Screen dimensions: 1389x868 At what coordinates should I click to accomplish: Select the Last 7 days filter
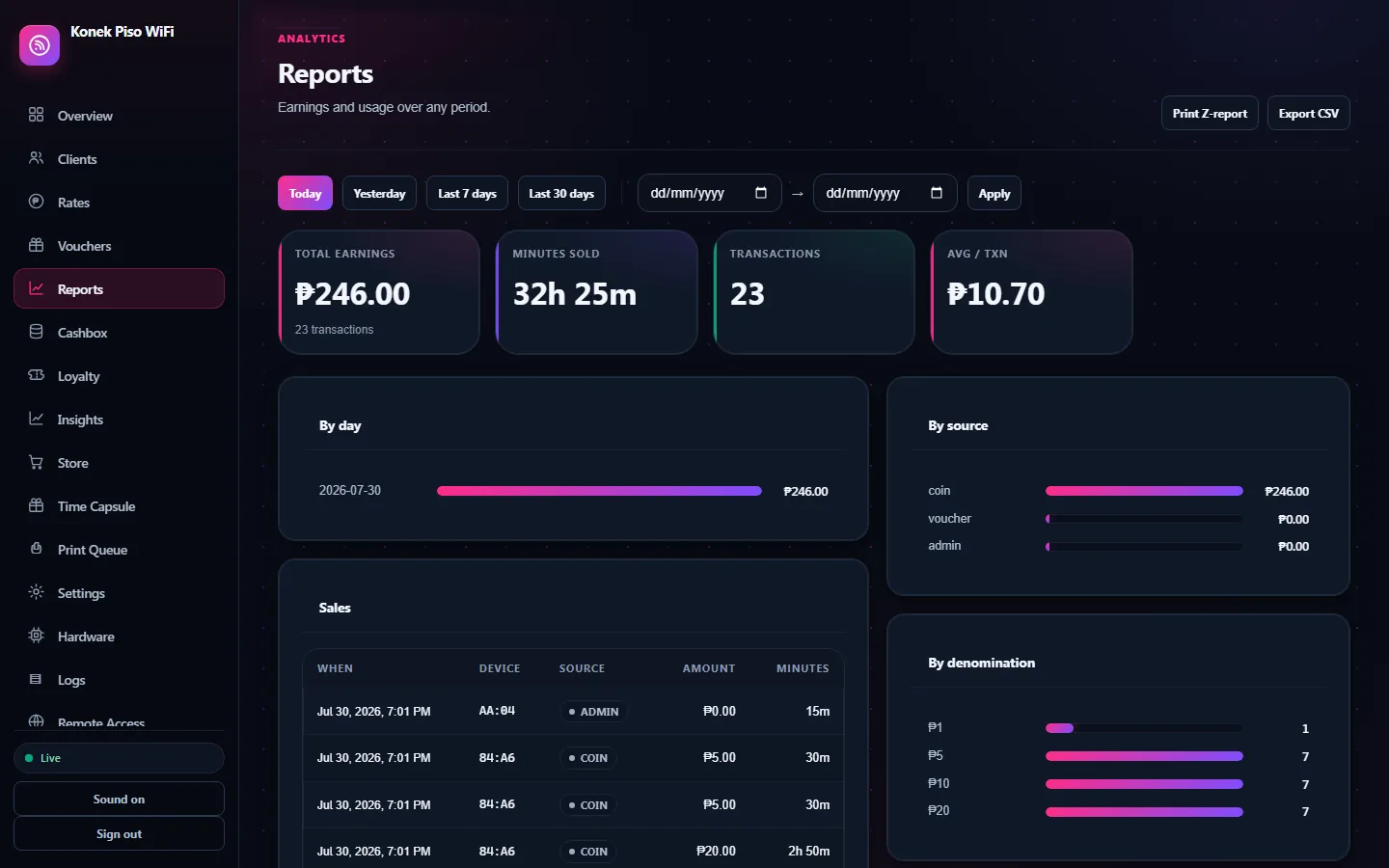467,193
